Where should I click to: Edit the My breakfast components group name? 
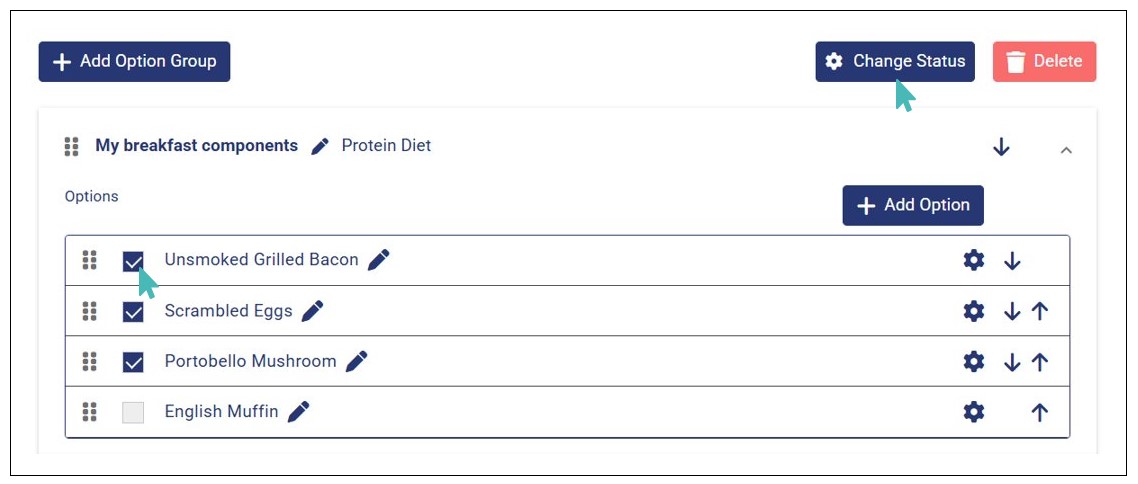[x=320, y=146]
